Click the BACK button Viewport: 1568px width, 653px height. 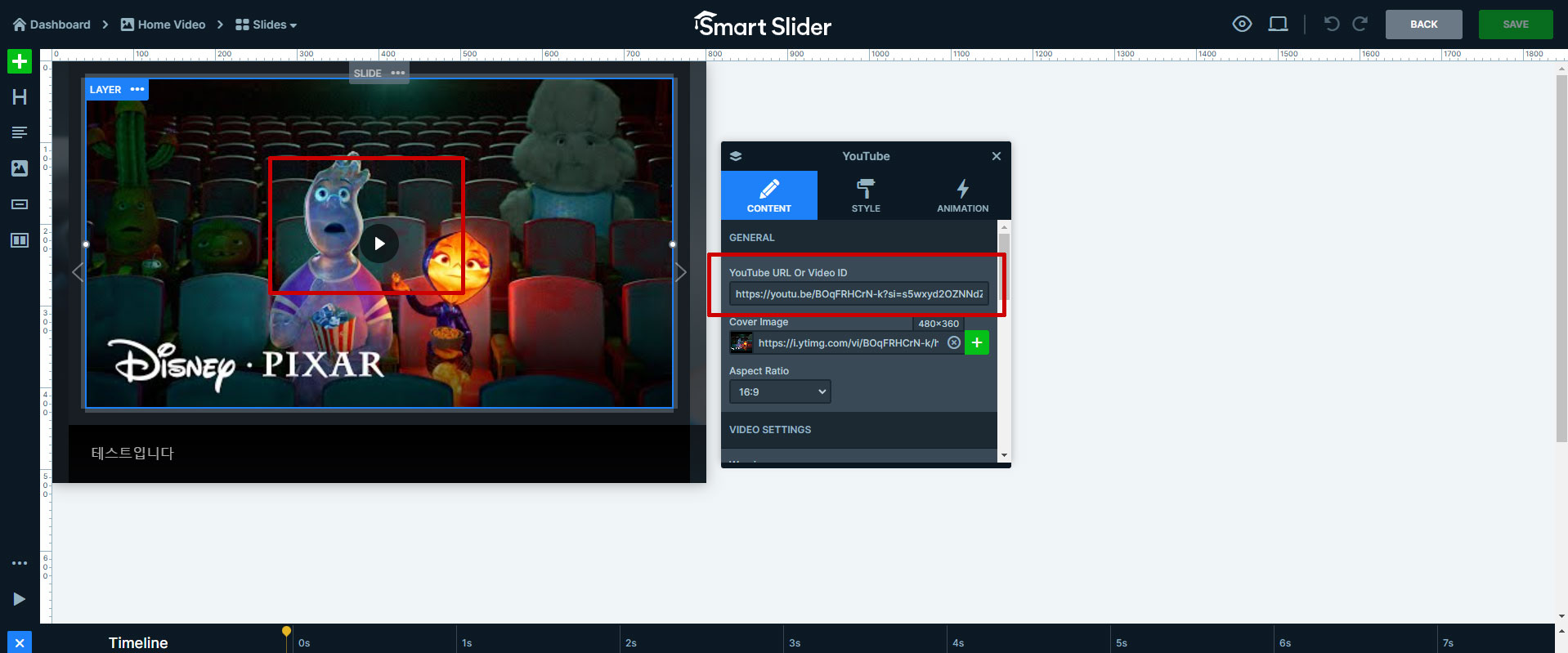tap(1423, 25)
